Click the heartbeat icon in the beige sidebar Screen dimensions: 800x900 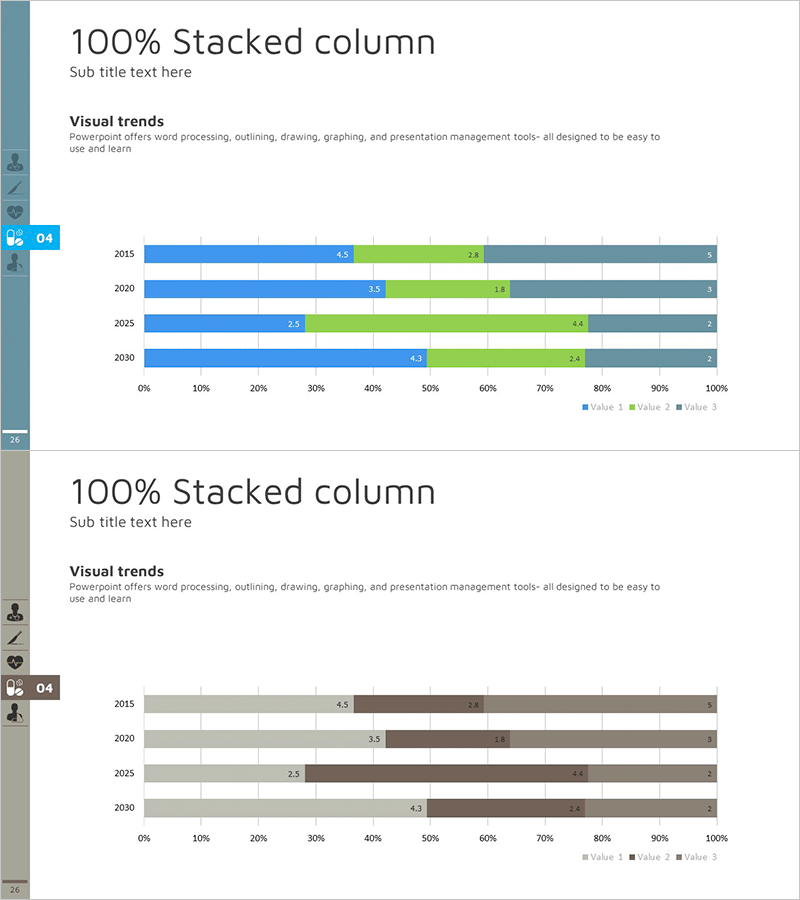(x=15, y=662)
